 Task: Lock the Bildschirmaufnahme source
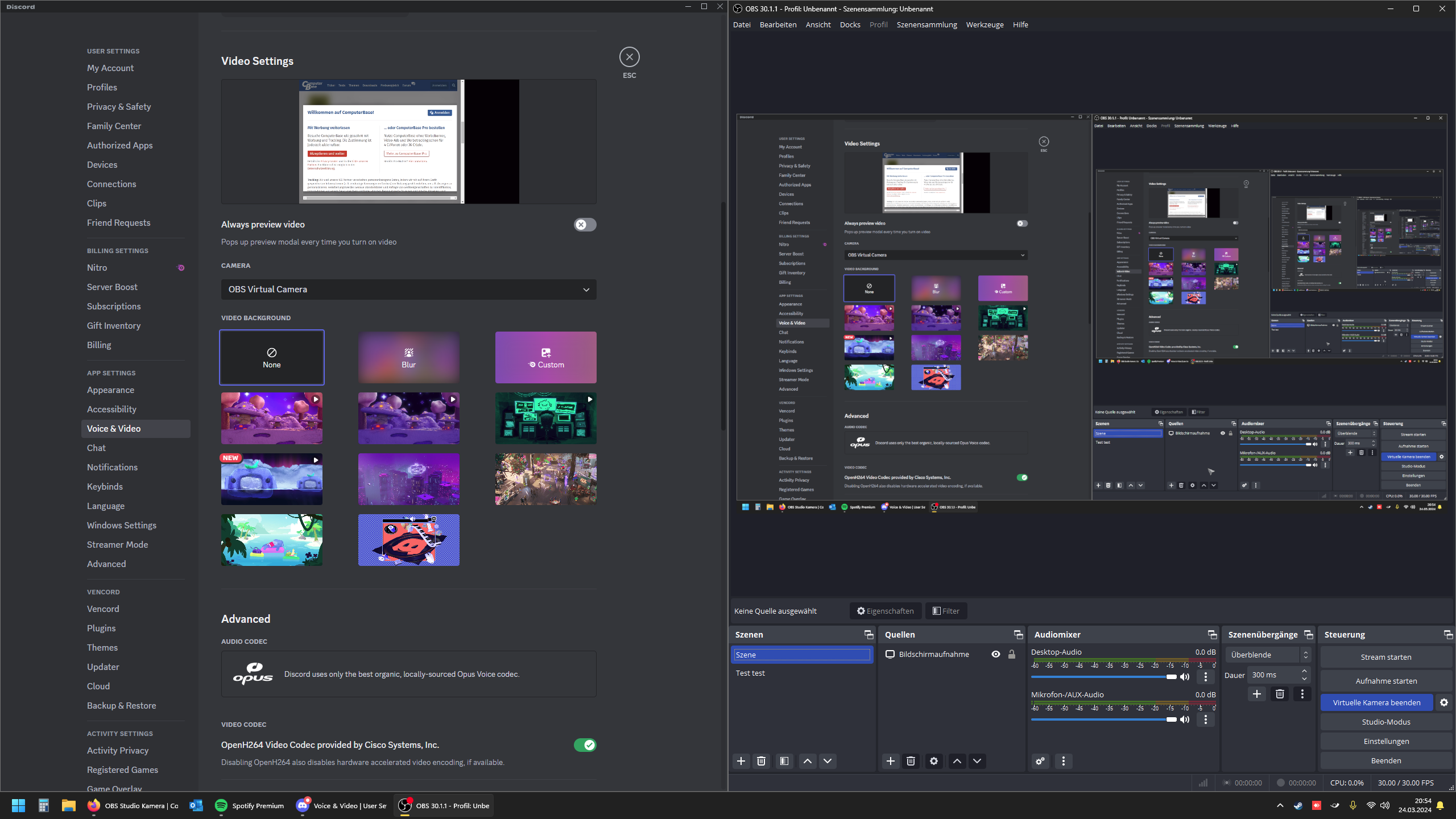pos(1012,654)
